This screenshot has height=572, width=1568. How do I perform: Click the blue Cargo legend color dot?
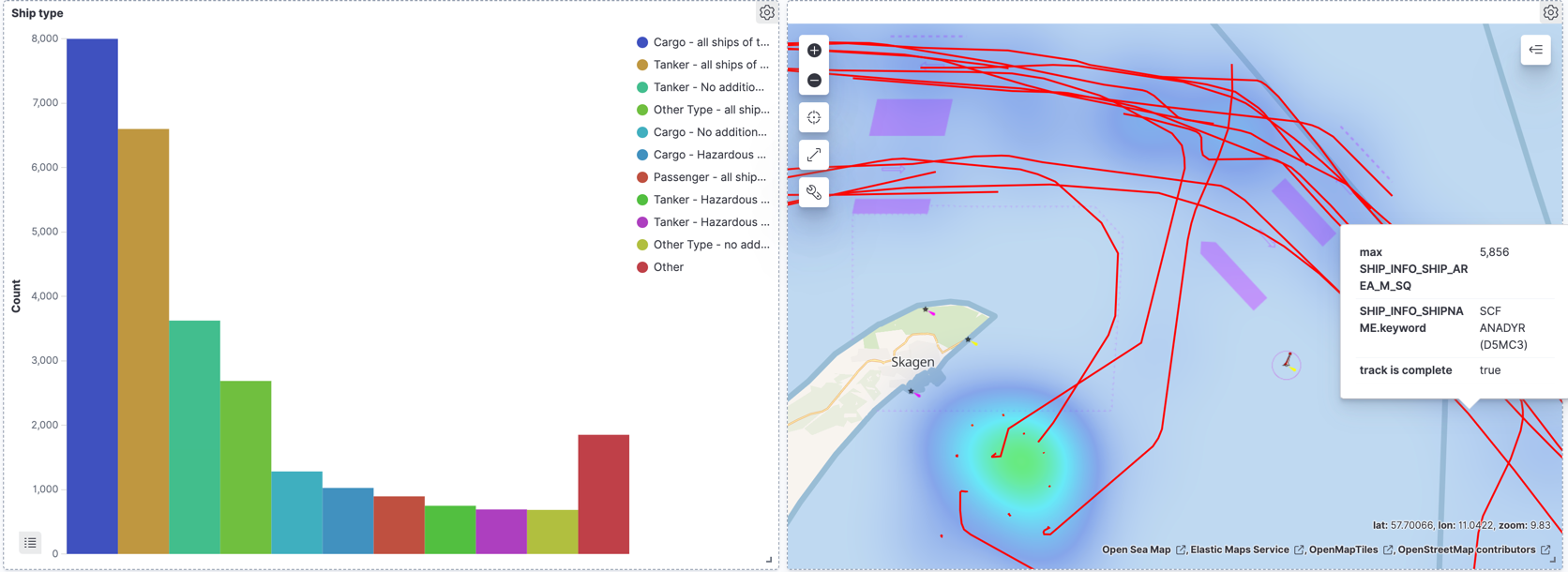pos(642,42)
